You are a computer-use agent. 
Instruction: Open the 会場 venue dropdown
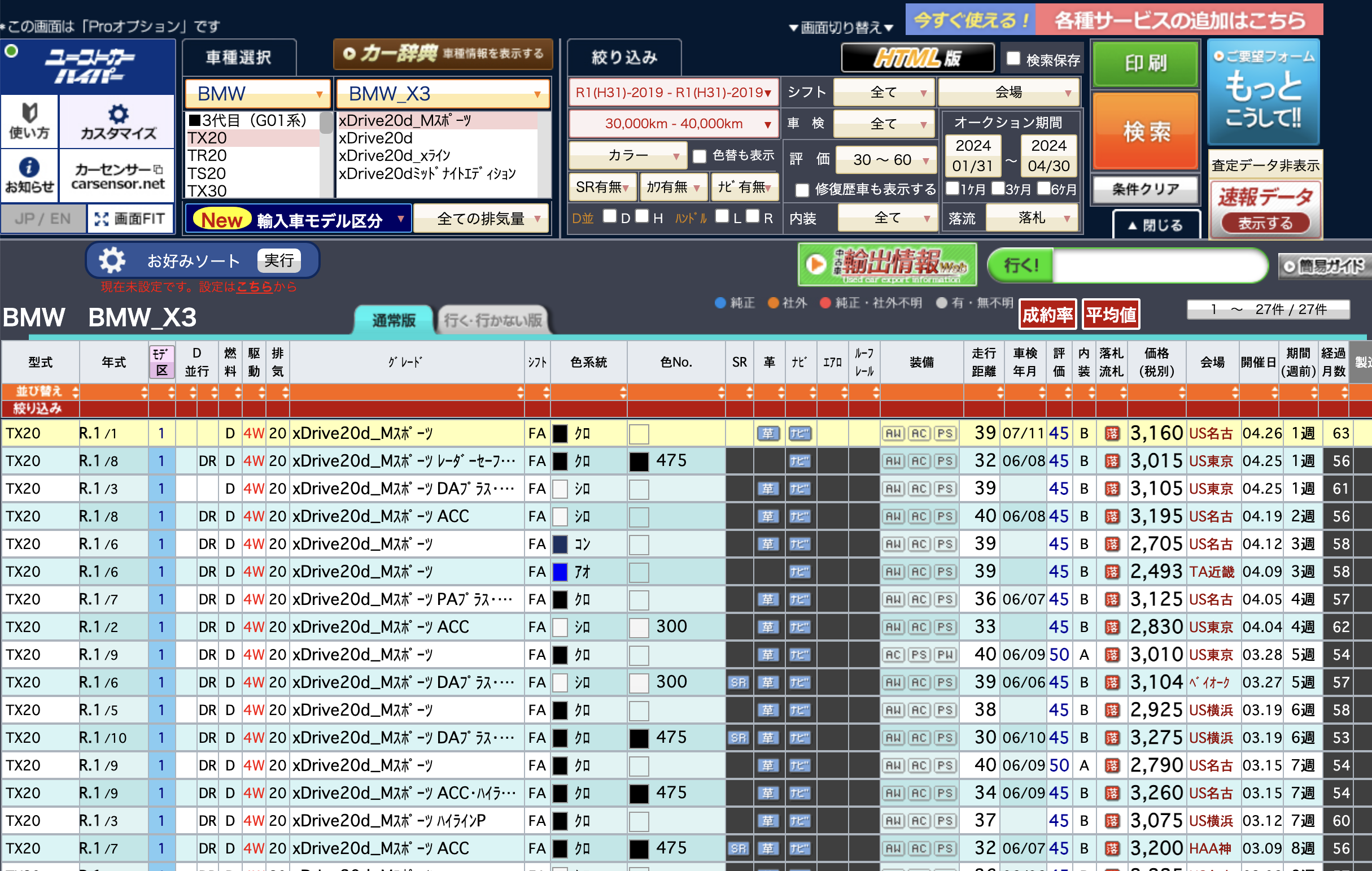[x=1008, y=92]
